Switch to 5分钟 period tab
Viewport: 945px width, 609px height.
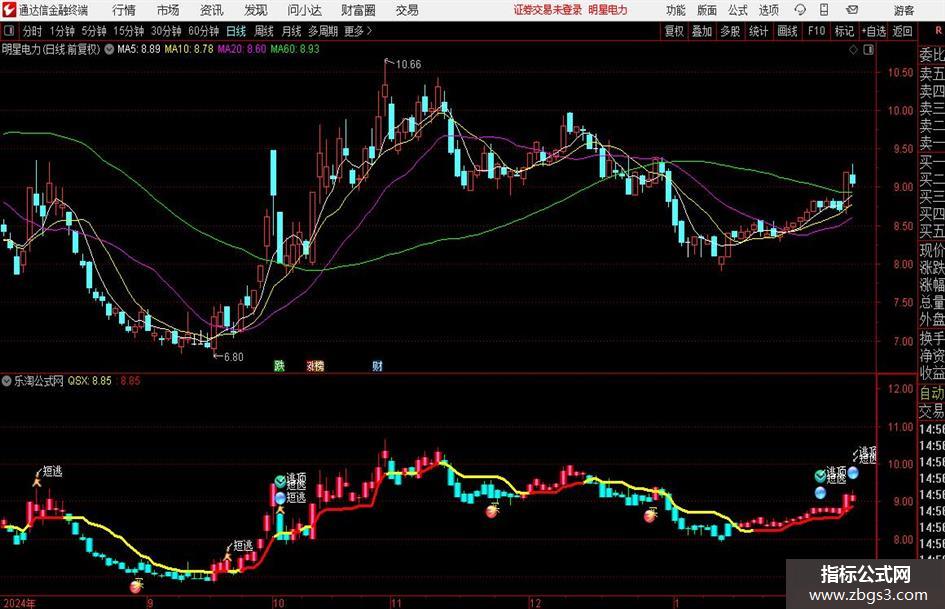94,31
